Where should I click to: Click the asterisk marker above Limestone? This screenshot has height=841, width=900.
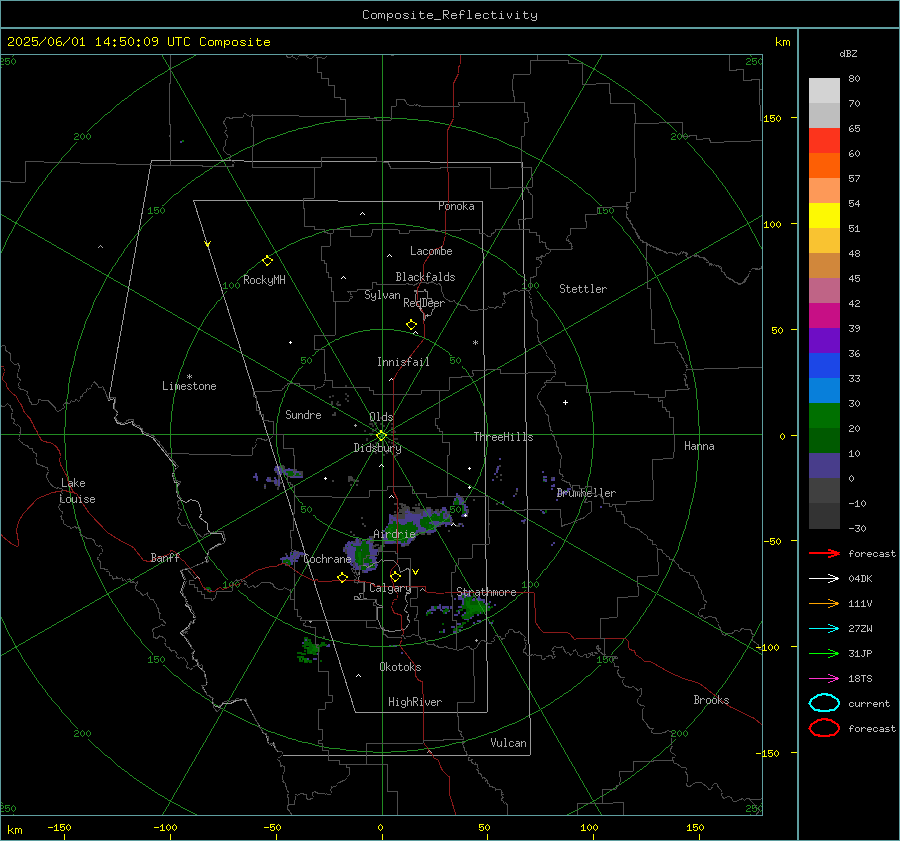(189, 377)
